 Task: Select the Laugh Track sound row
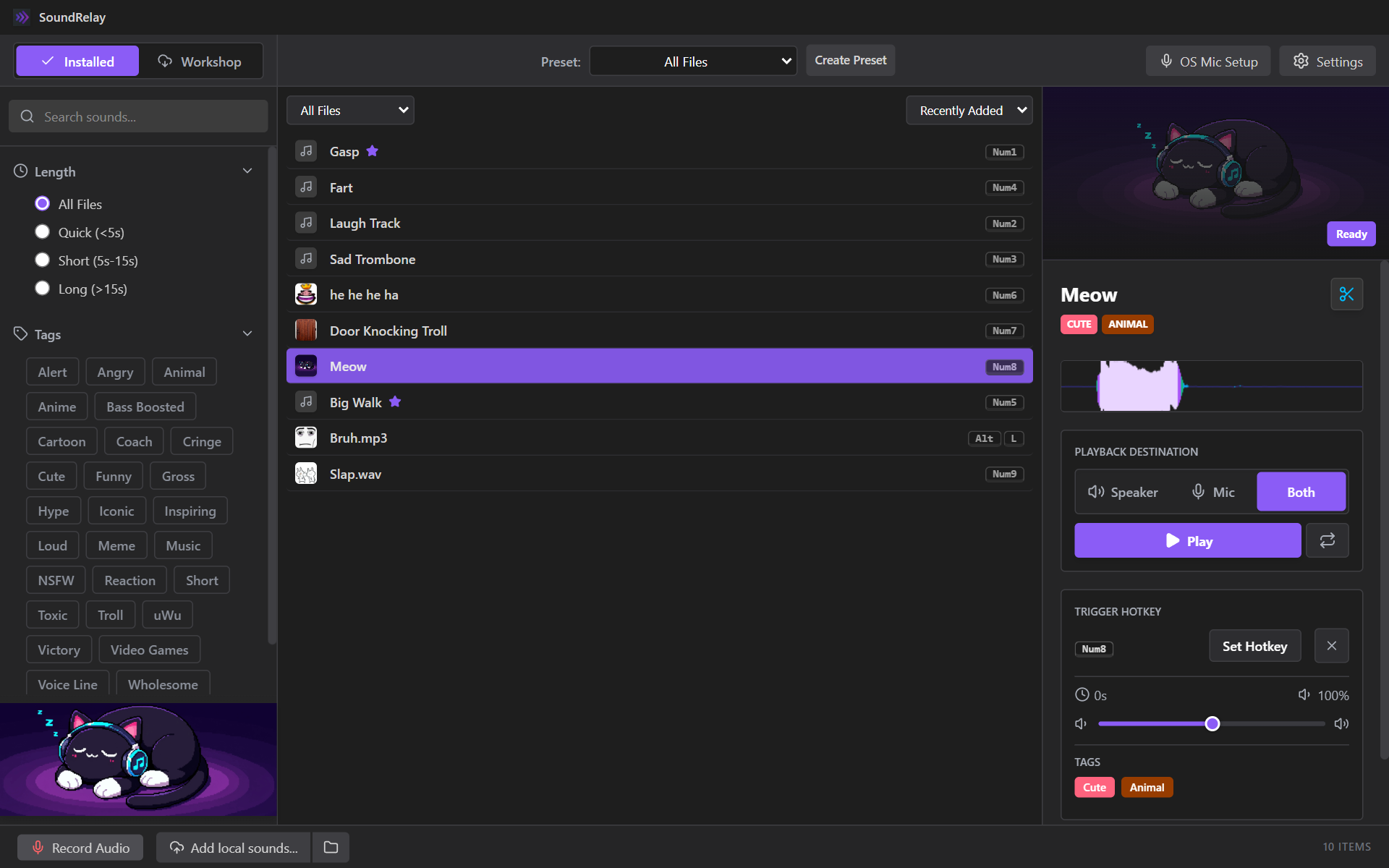pyautogui.click(x=659, y=223)
